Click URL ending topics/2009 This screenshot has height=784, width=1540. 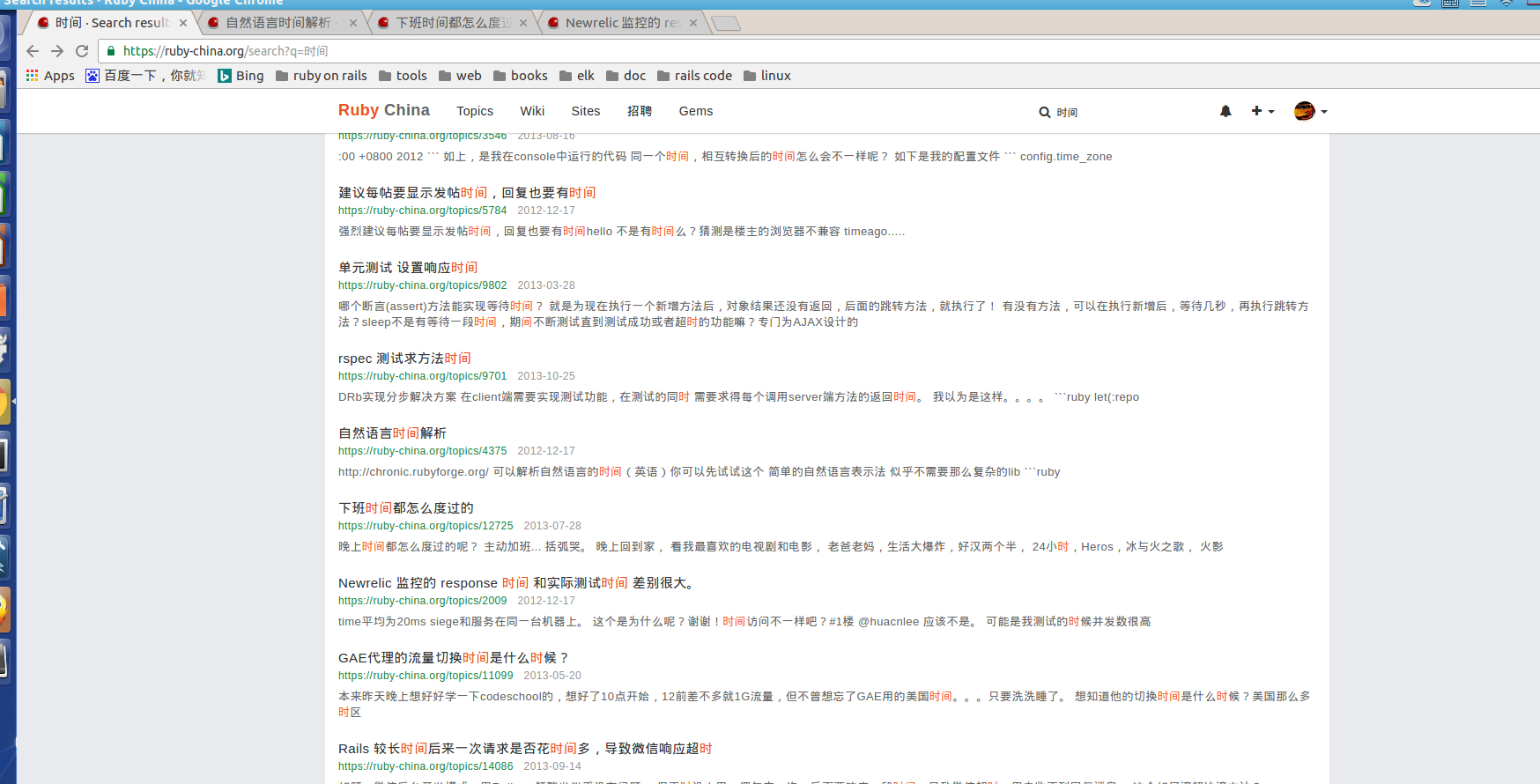(423, 601)
